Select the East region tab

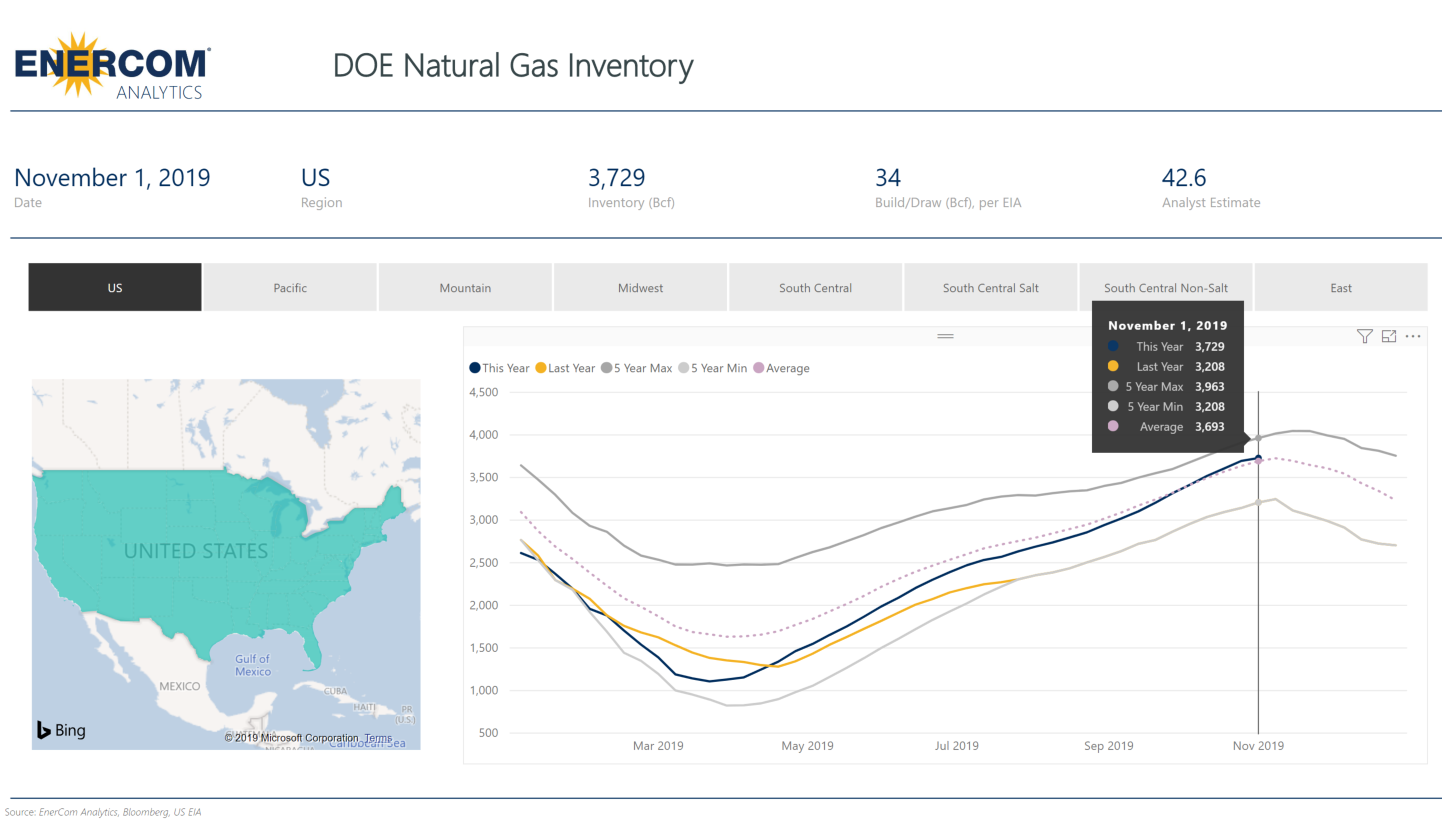tap(1340, 288)
